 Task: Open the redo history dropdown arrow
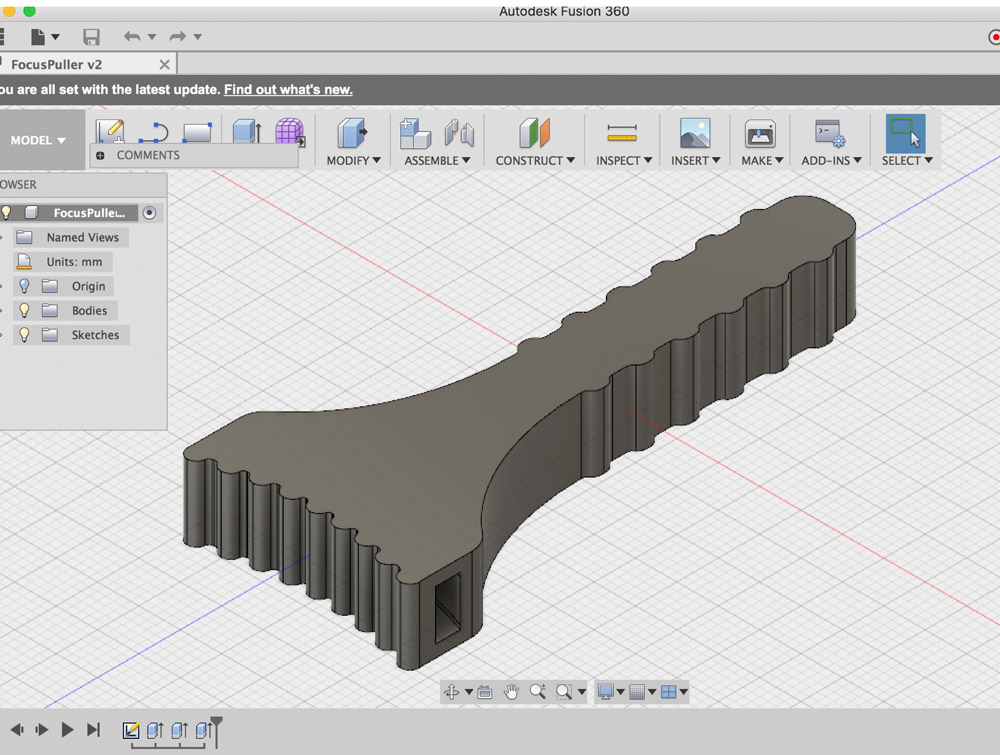point(198,37)
